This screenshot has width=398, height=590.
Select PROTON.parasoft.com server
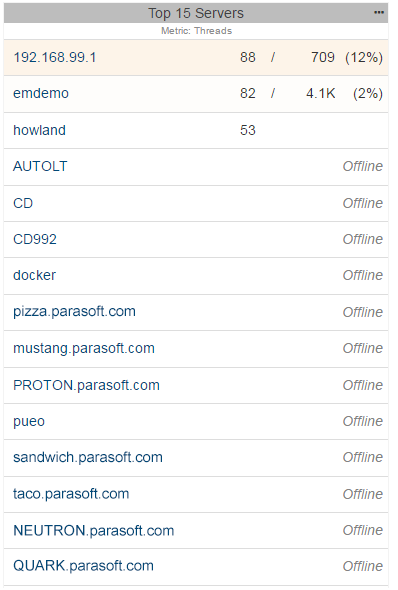[x=86, y=385]
